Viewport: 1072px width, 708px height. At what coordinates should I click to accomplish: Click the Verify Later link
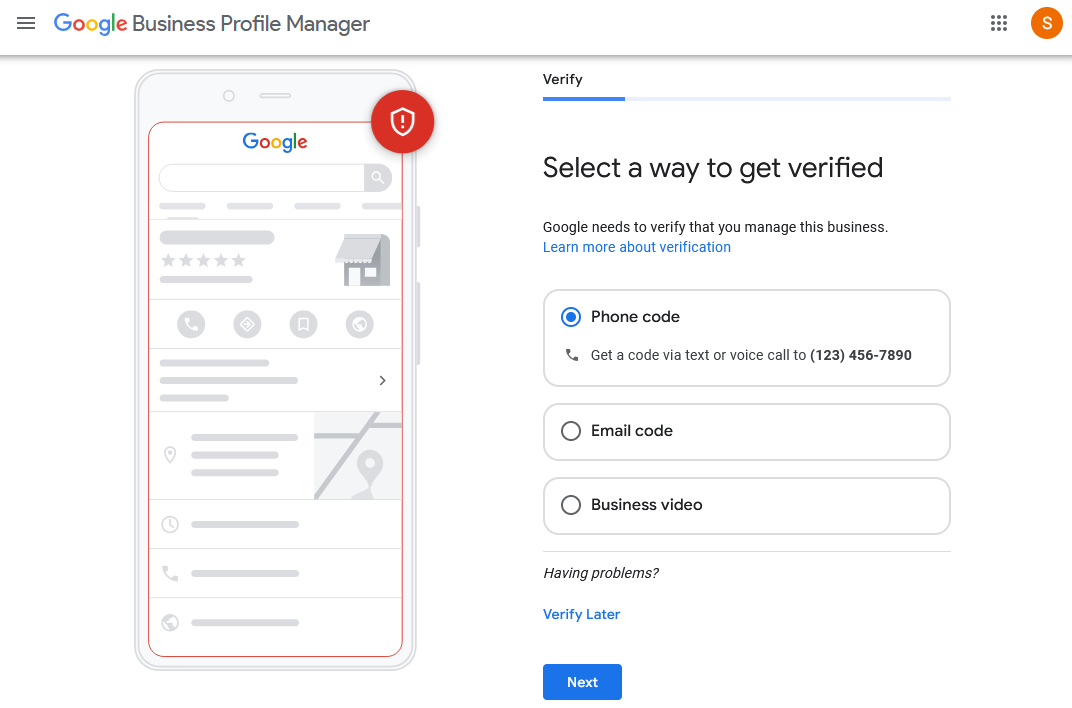pos(581,614)
